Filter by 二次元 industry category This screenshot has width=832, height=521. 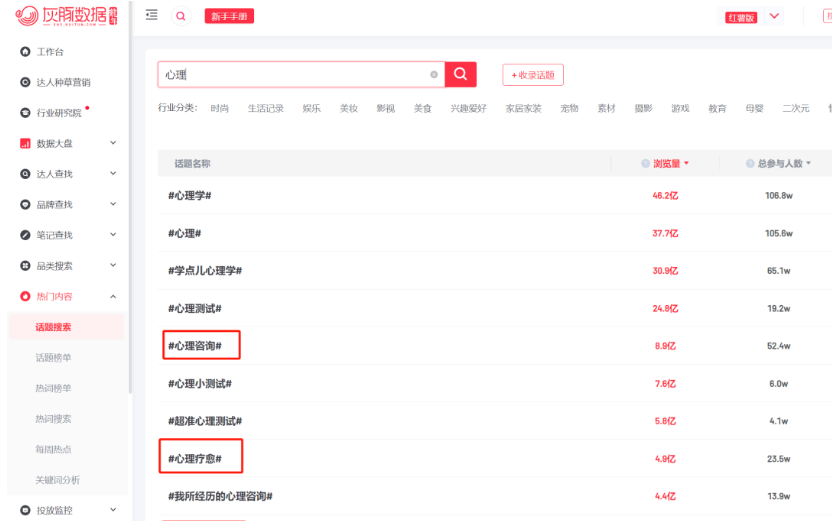pos(796,108)
